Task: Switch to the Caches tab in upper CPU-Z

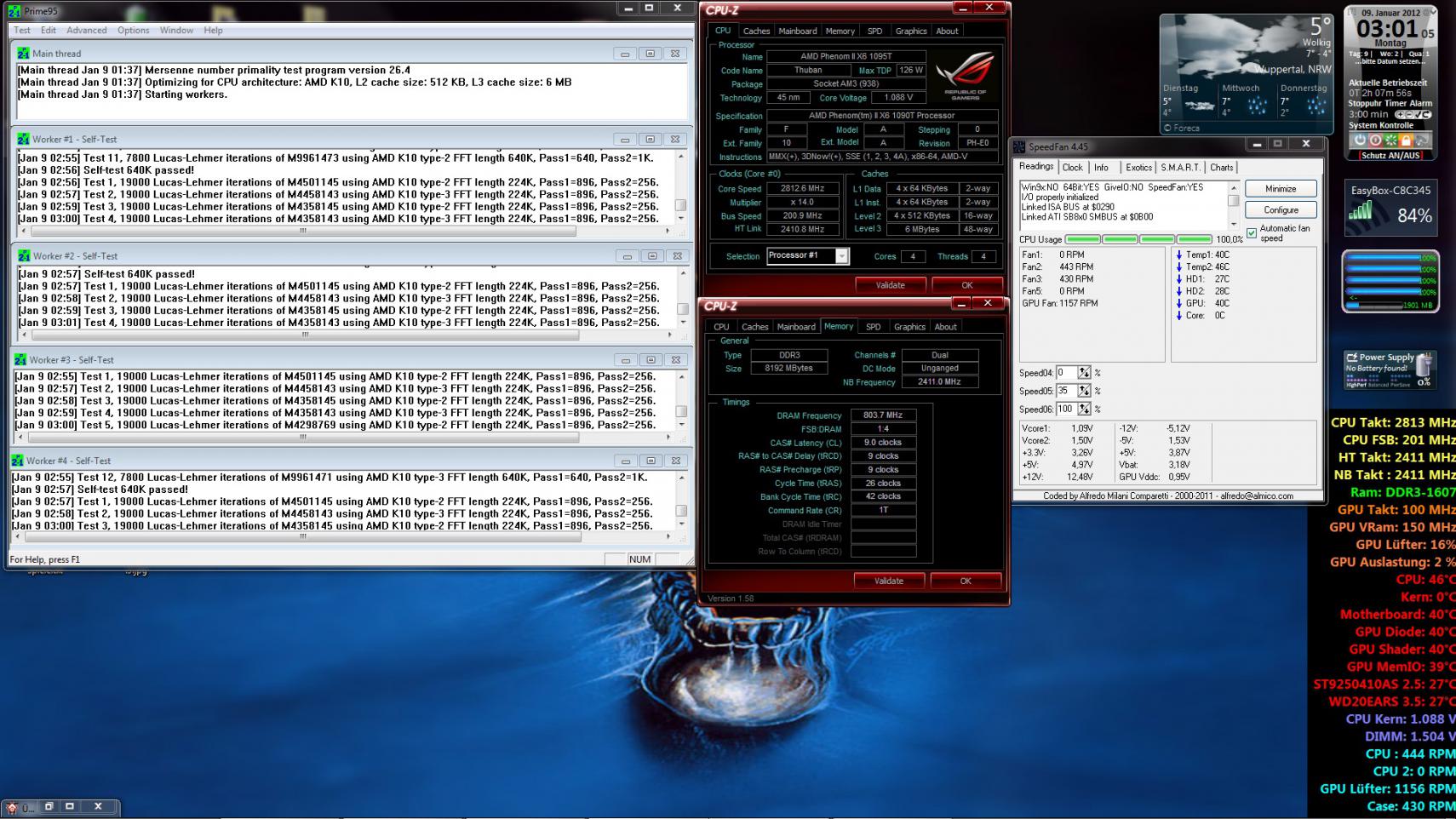Action: [756, 31]
